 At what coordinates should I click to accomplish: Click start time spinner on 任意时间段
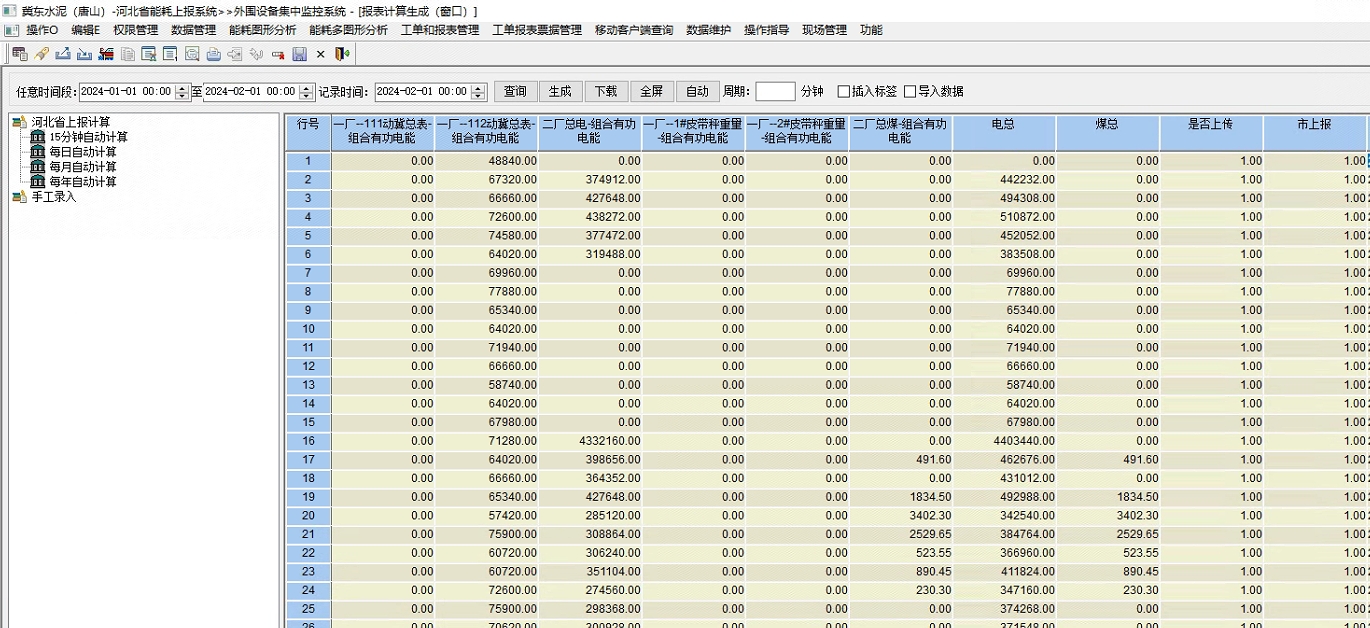coord(182,92)
